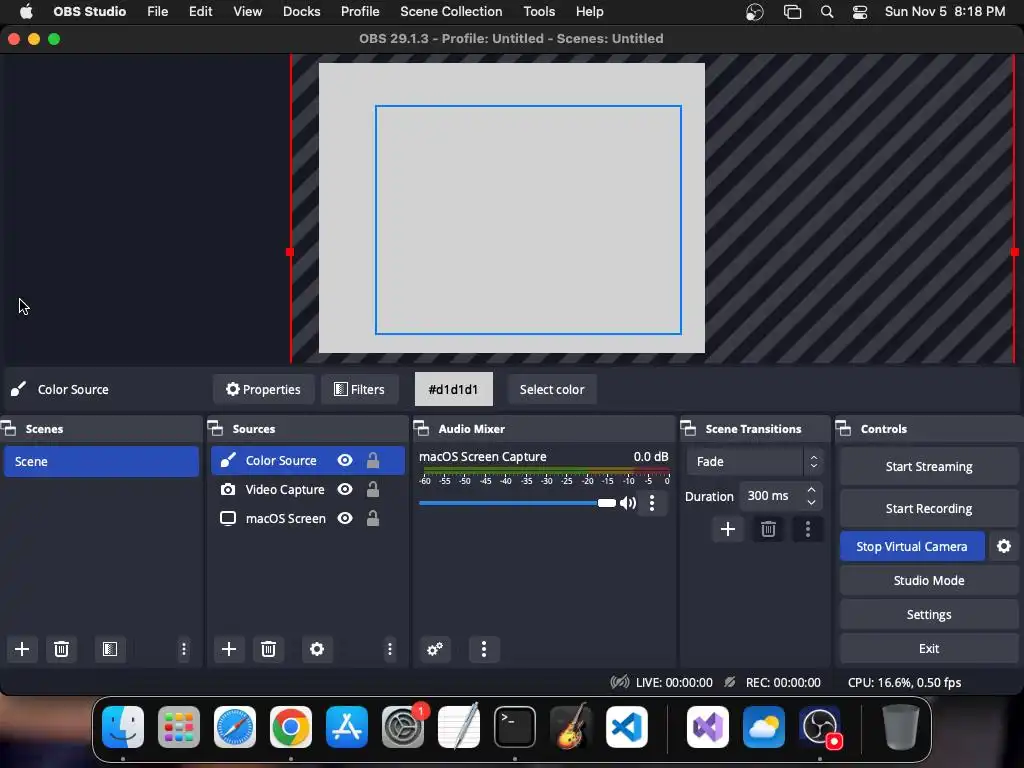
Task: Increase transition duration with up arrow
Action: [x=811, y=490]
